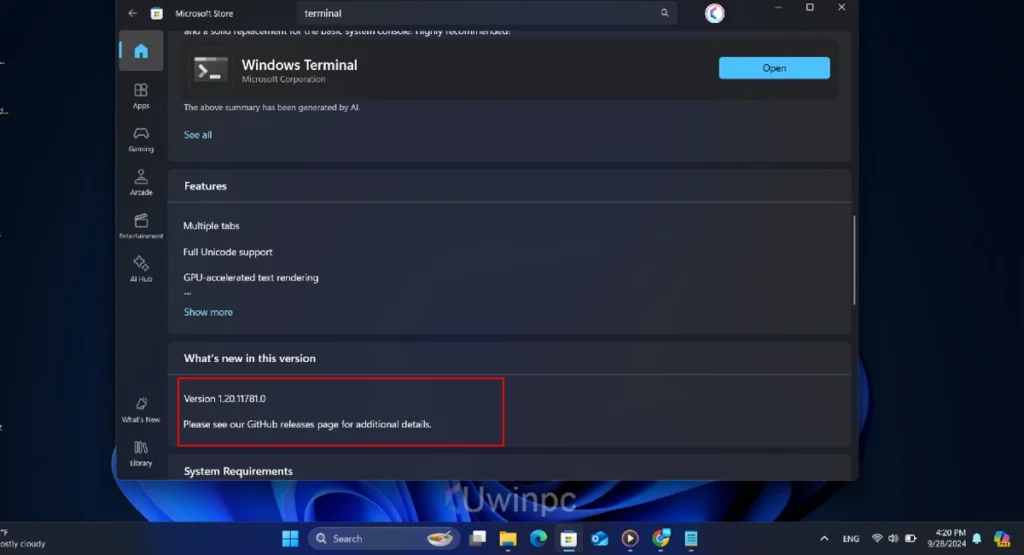This screenshot has width=1024, height=555.
Task: Click the search magnifier icon
Action: 664,13
